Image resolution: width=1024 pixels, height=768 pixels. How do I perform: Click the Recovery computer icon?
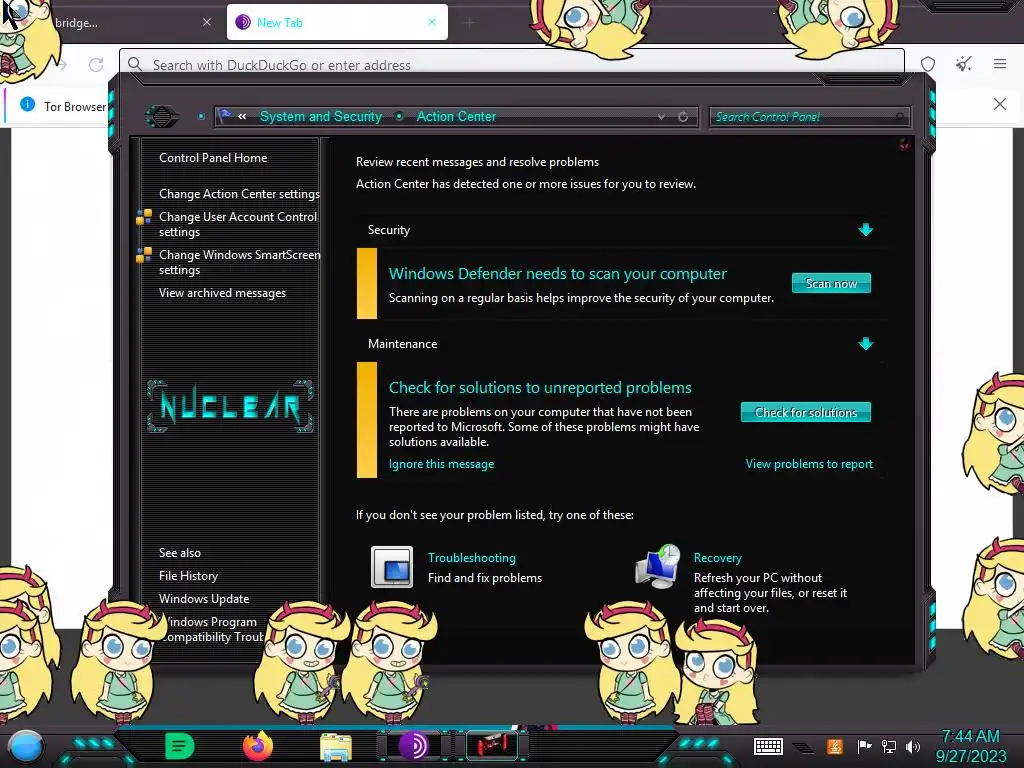[x=658, y=567]
